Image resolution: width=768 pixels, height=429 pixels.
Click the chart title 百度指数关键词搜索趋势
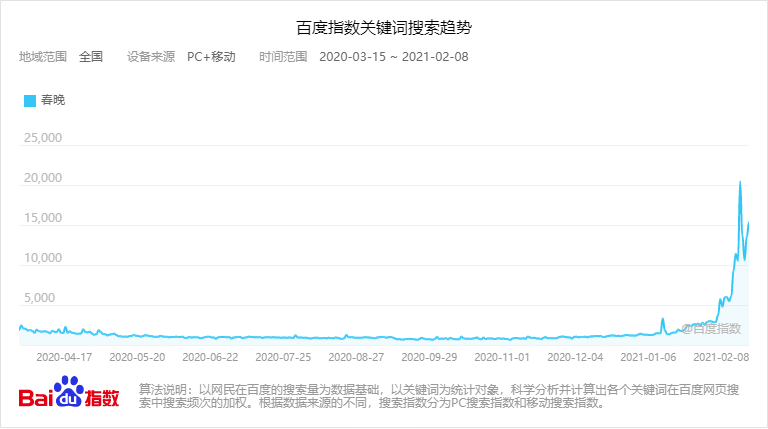pyautogui.click(x=383, y=26)
